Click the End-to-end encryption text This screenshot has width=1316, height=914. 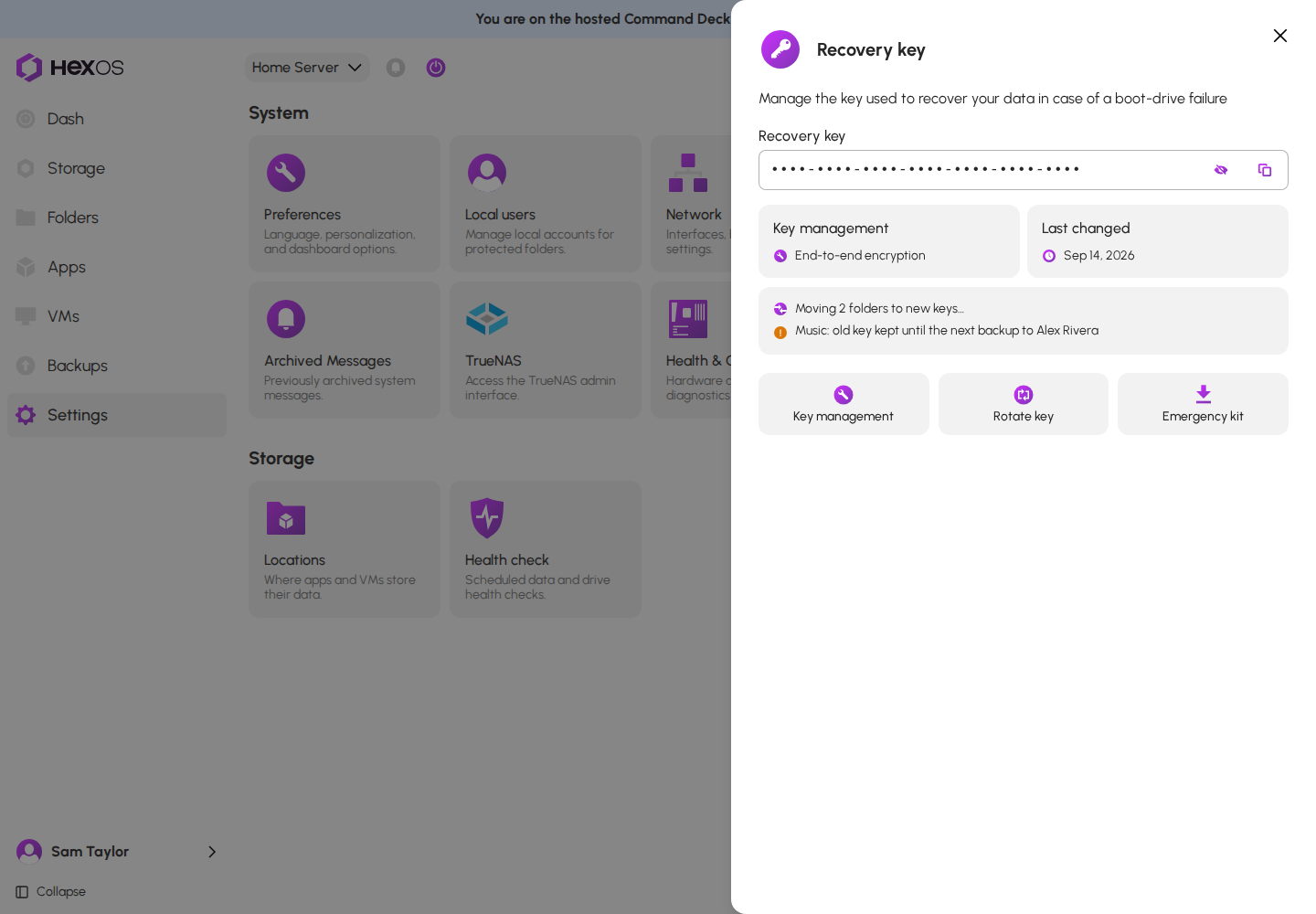tap(860, 256)
